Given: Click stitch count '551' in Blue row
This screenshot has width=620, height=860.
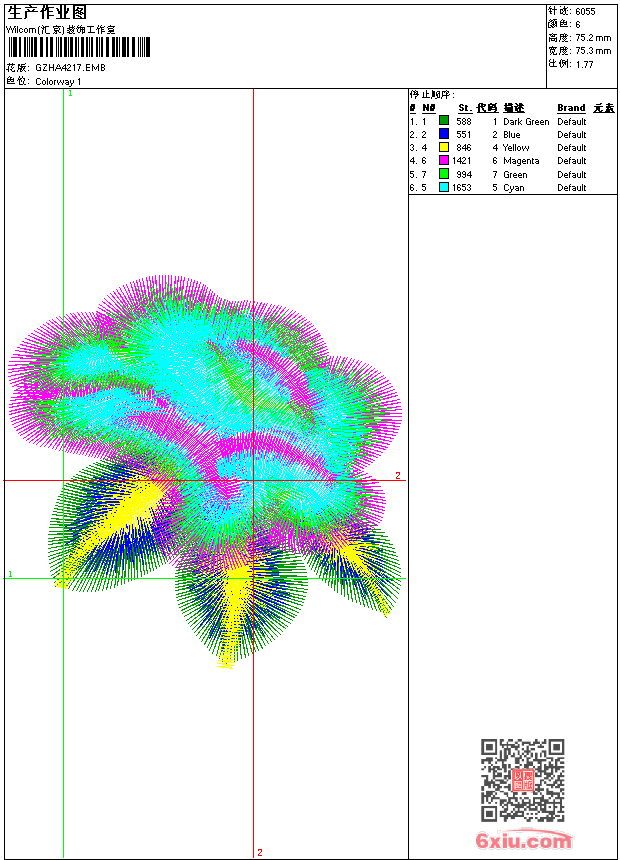Looking at the screenshot, I should point(464,135).
